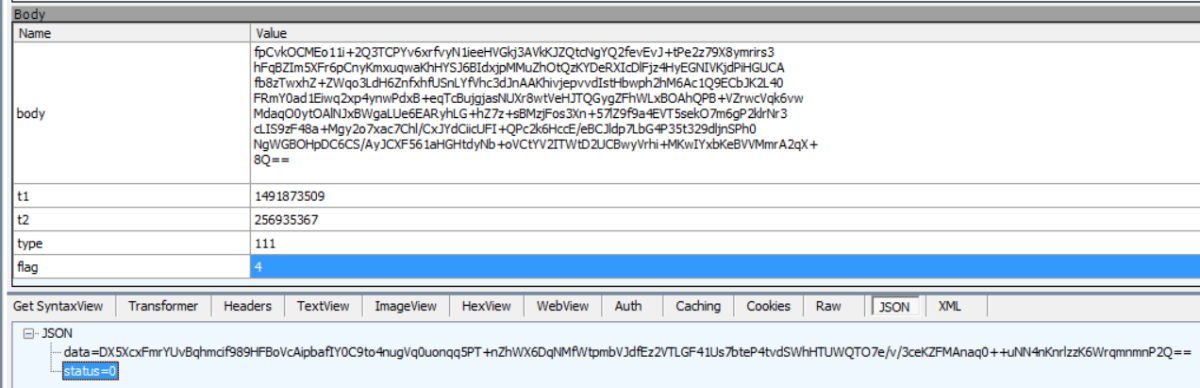The width and height of the screenshot is (1200, 388).
Task: Switch to the Transformer tab
Action: [x=163, y=306]
